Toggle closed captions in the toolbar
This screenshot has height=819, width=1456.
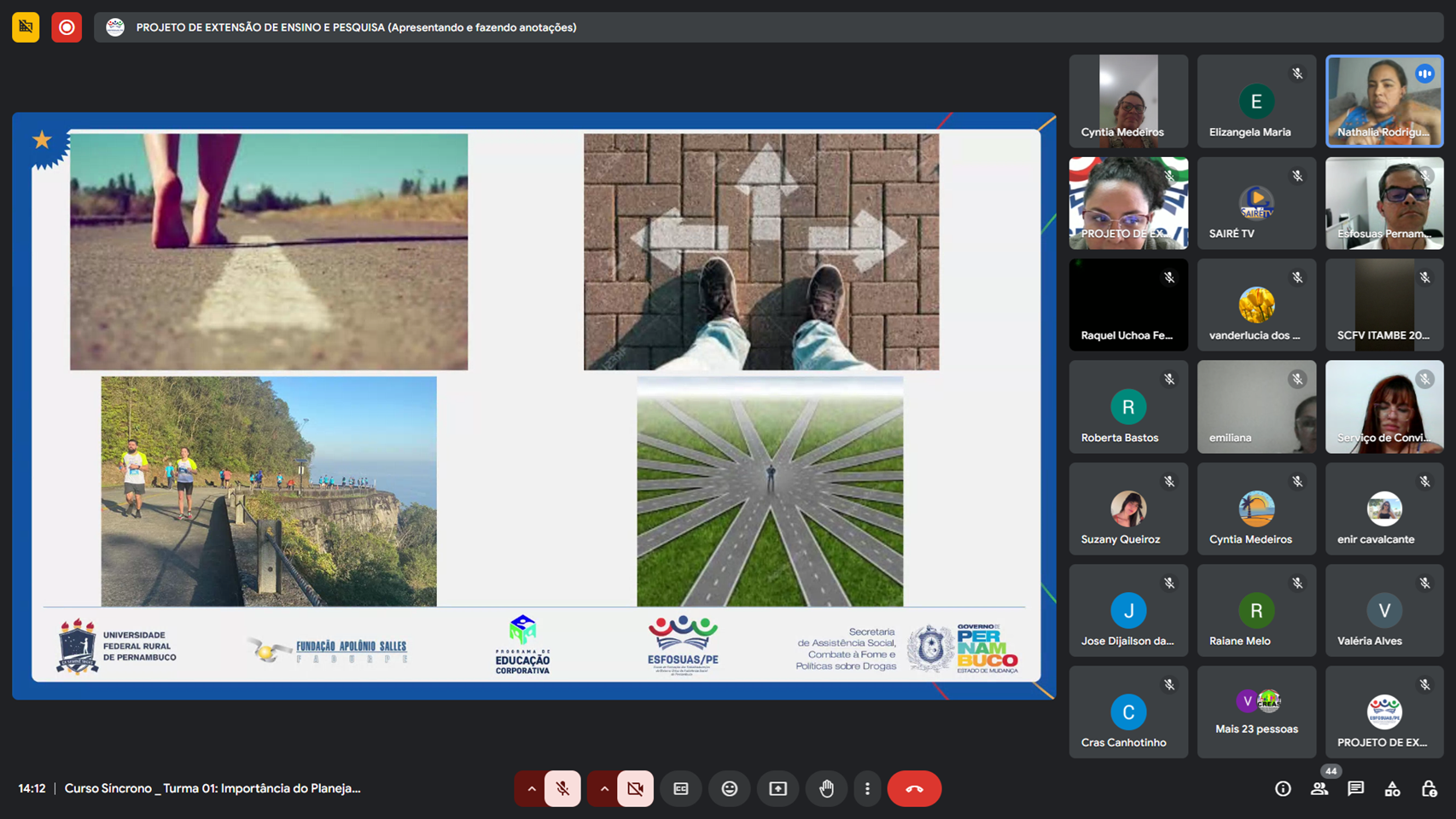[681, 788]
